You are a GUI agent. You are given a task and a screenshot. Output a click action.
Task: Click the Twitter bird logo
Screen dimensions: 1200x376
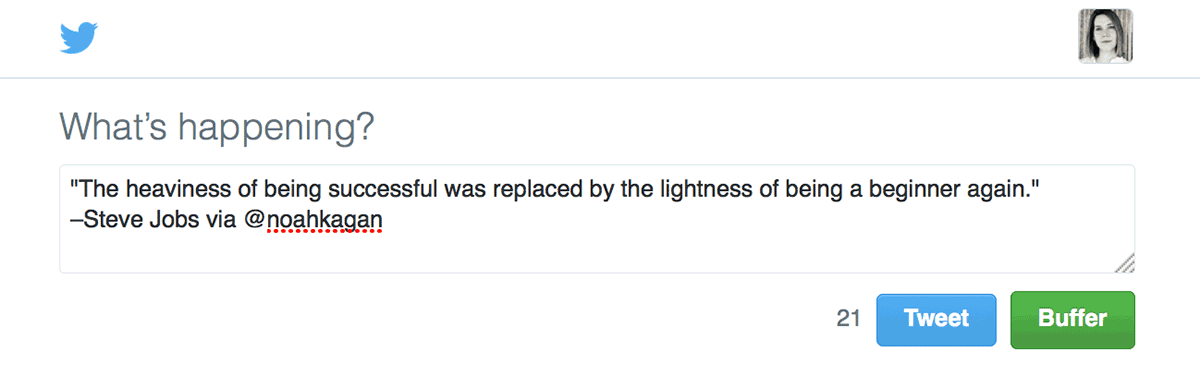[x=78, y=39]
